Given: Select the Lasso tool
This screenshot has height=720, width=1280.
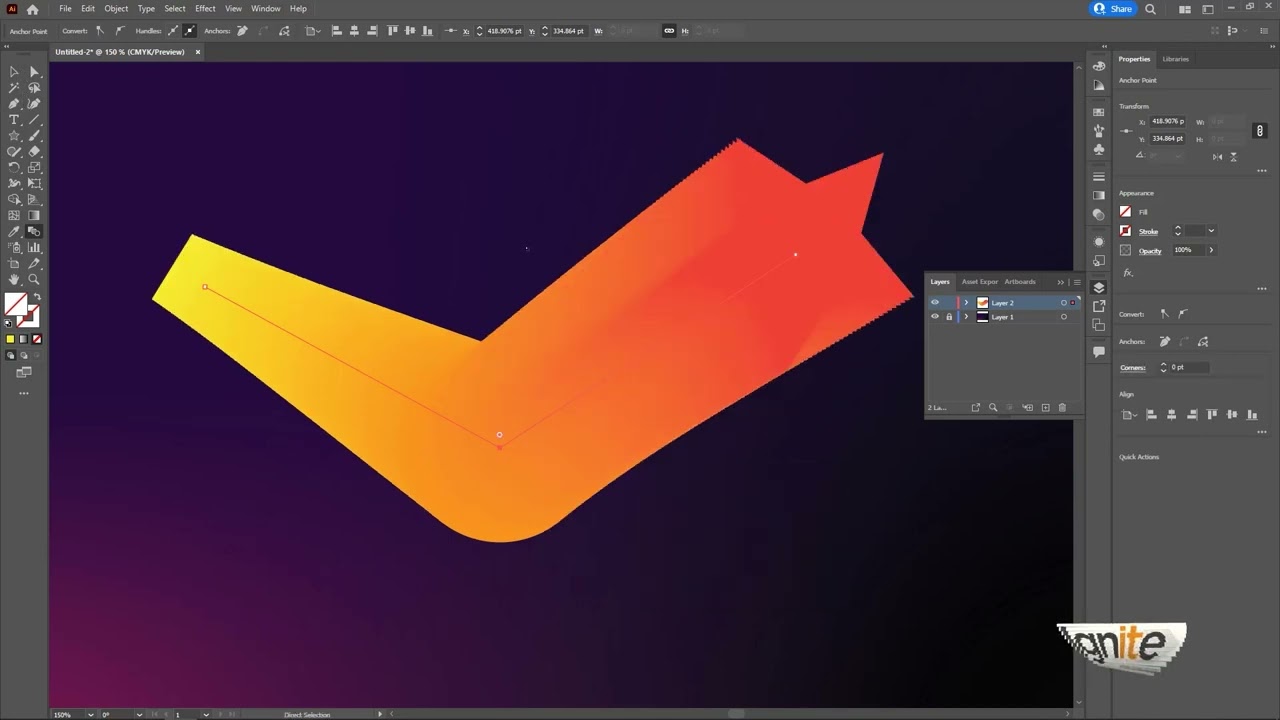Looking at the screenshot, I should pos(34,88).
